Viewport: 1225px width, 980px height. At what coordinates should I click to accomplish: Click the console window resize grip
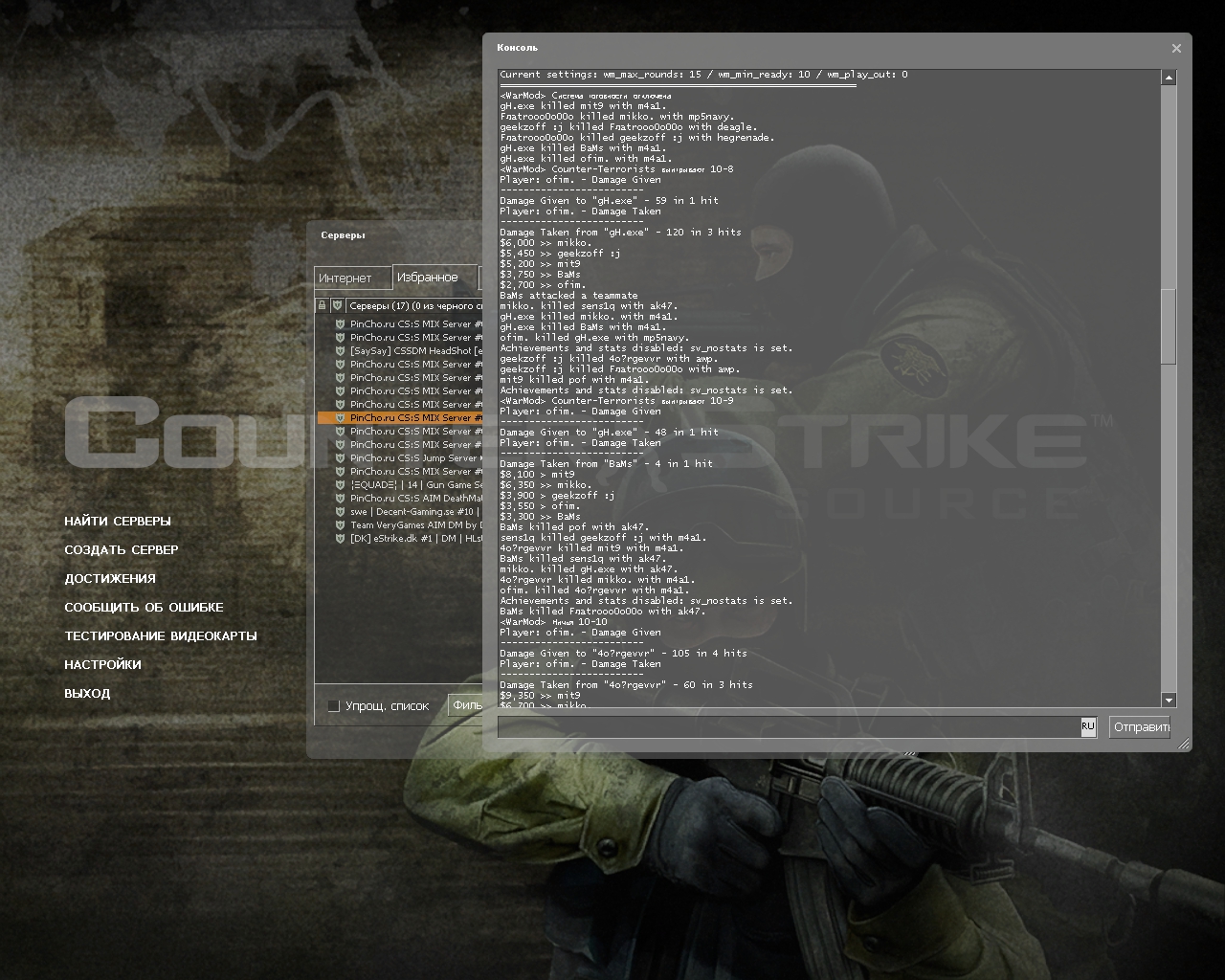coord(1184,744)
